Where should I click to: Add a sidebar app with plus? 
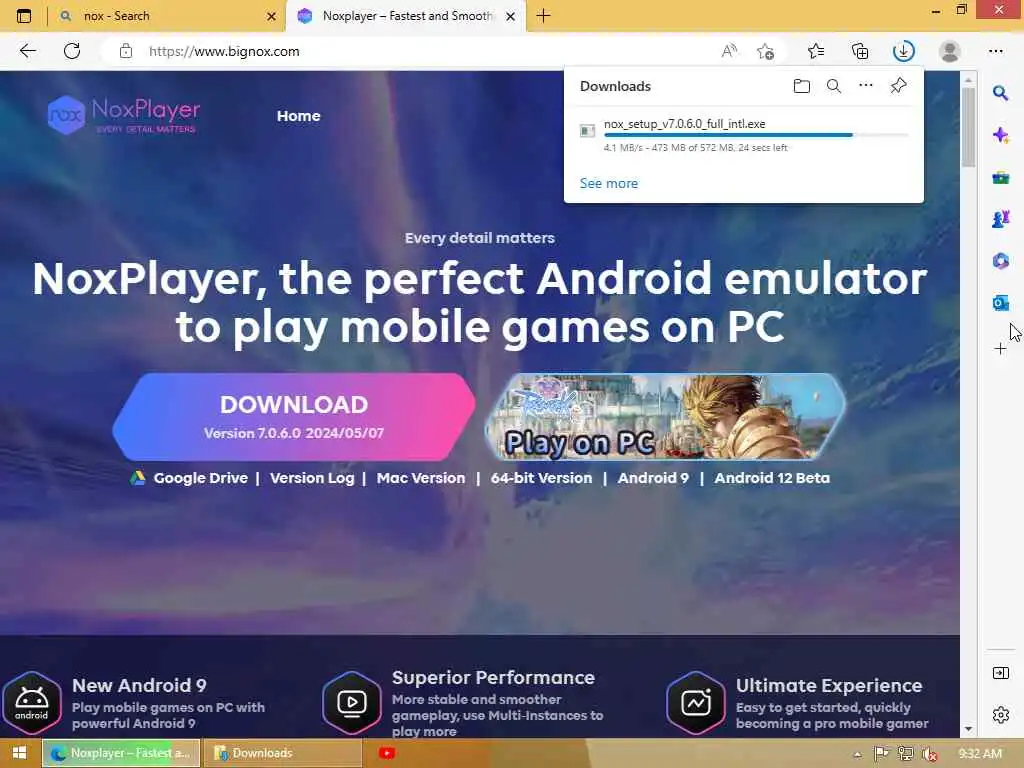(1000, 349)
